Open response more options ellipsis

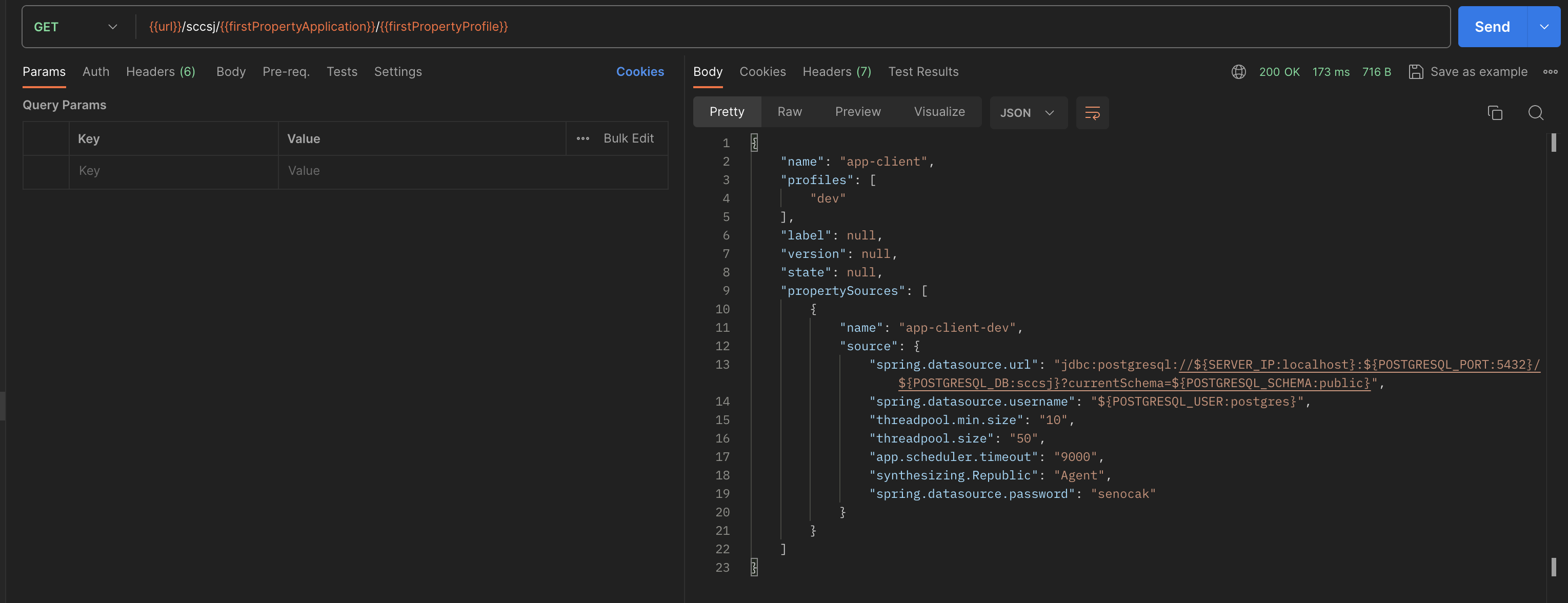(x=1550, y=72)
